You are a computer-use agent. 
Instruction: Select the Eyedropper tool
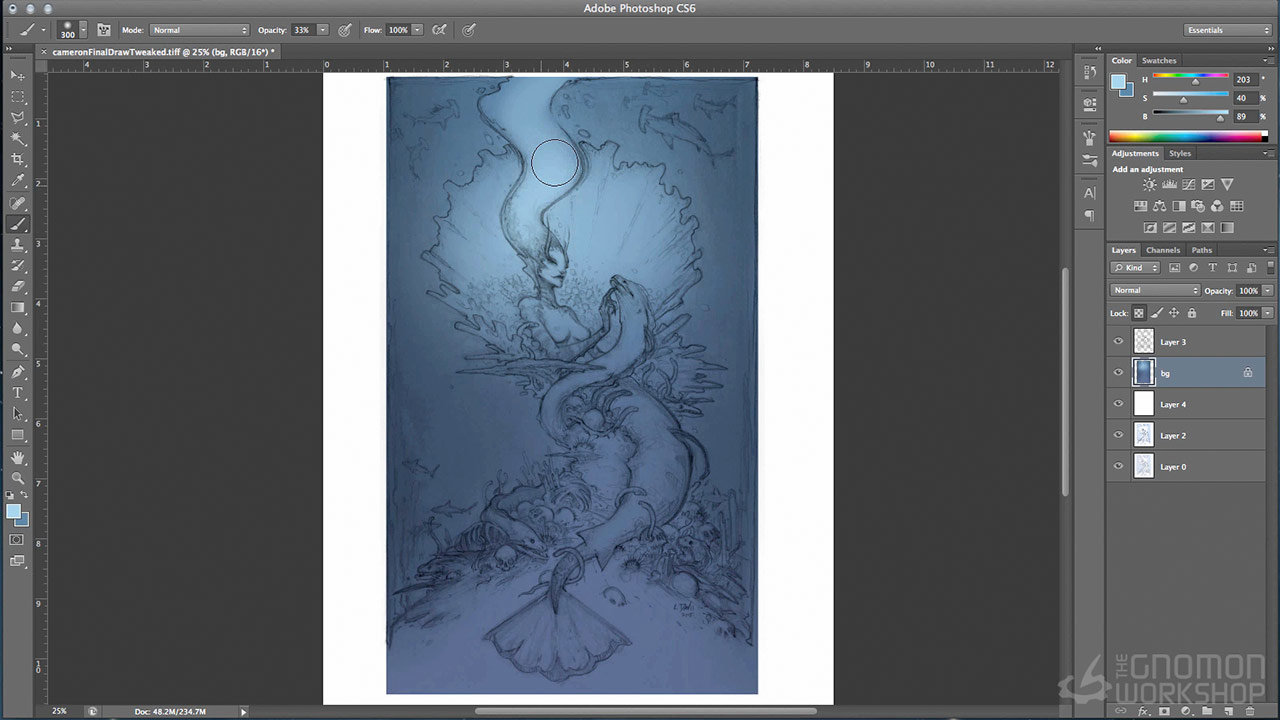[x=18, y=181]
